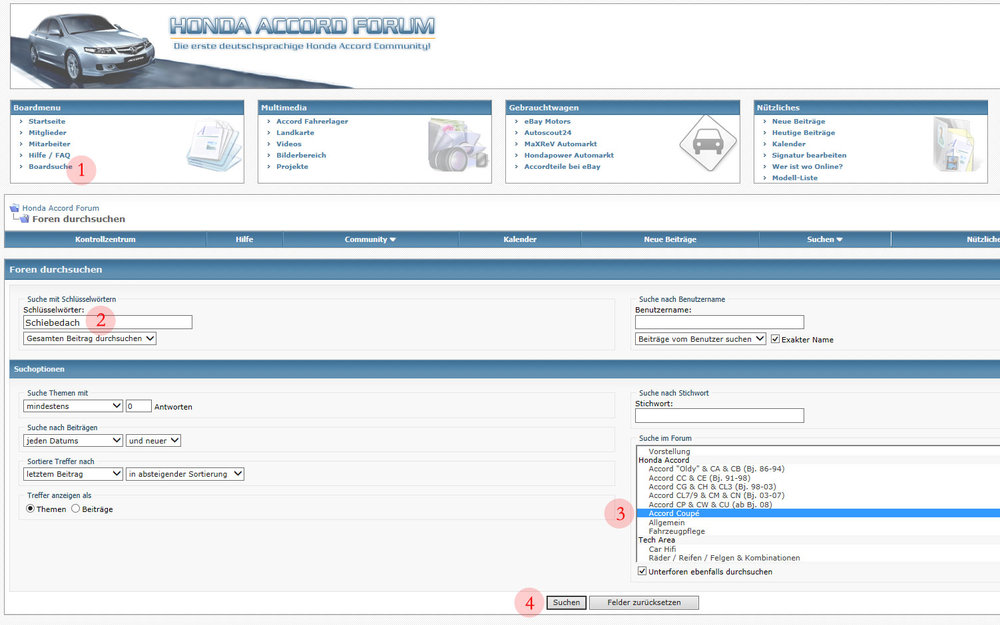Open the jeden Datums dropdown
This screenshot has height=625, width=1000.
[x=72, y=440]
